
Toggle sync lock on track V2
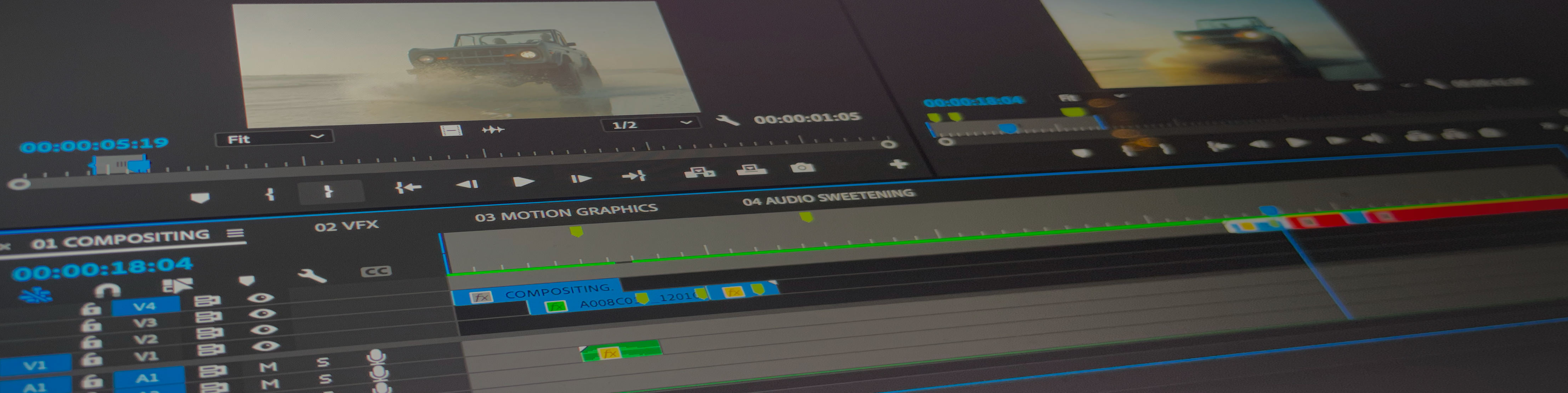pyautogui.click(x=210, y=333)
